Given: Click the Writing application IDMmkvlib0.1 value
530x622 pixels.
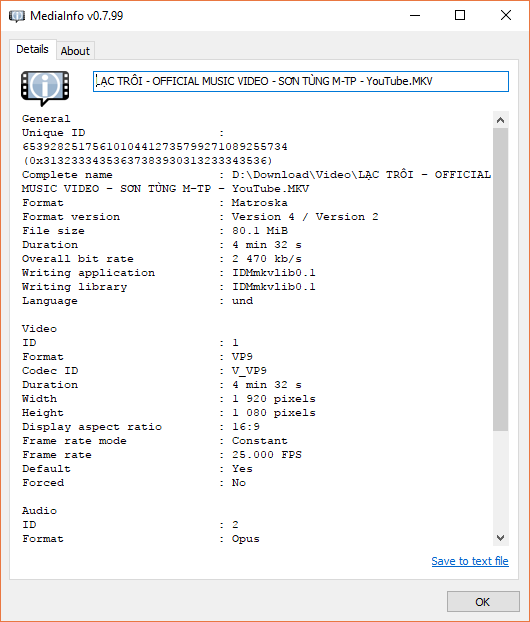Looking at the screenshot, I should click(274, 273).
